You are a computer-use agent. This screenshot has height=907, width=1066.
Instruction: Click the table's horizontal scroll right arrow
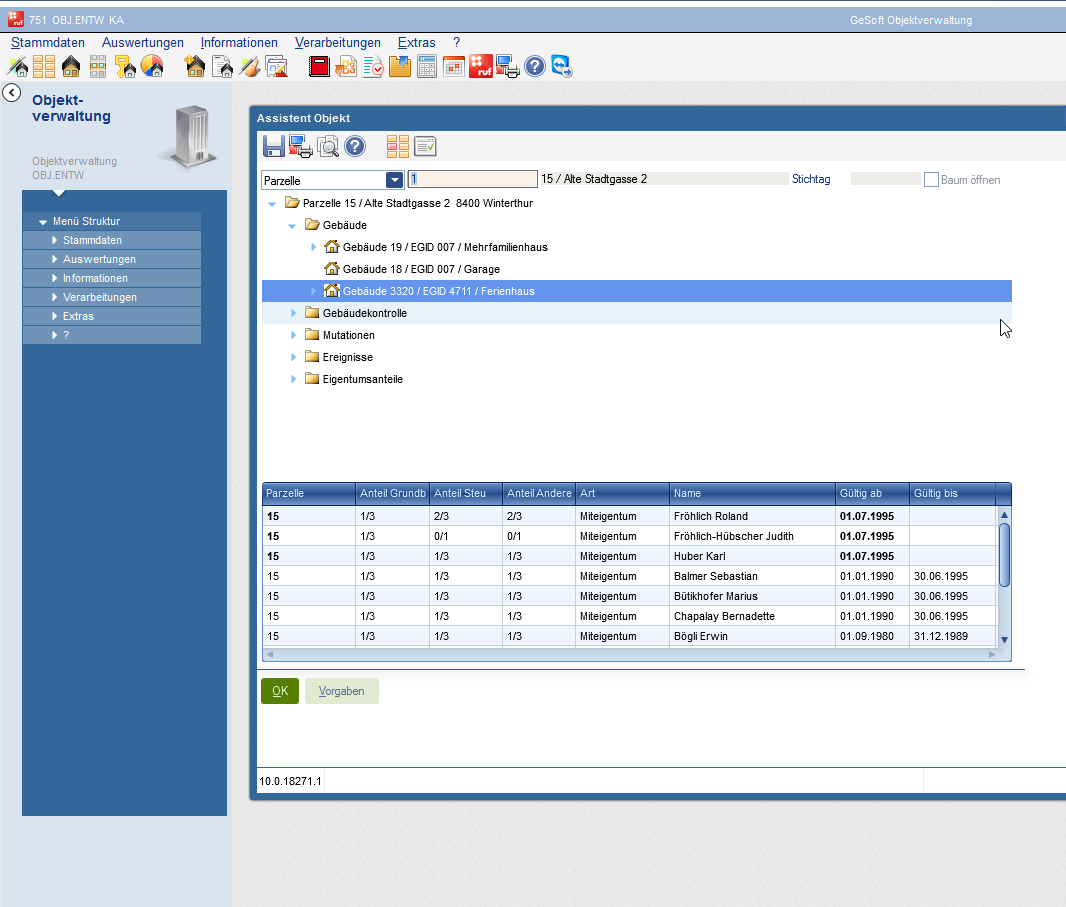pyautogui.click(x=992, y=654)
